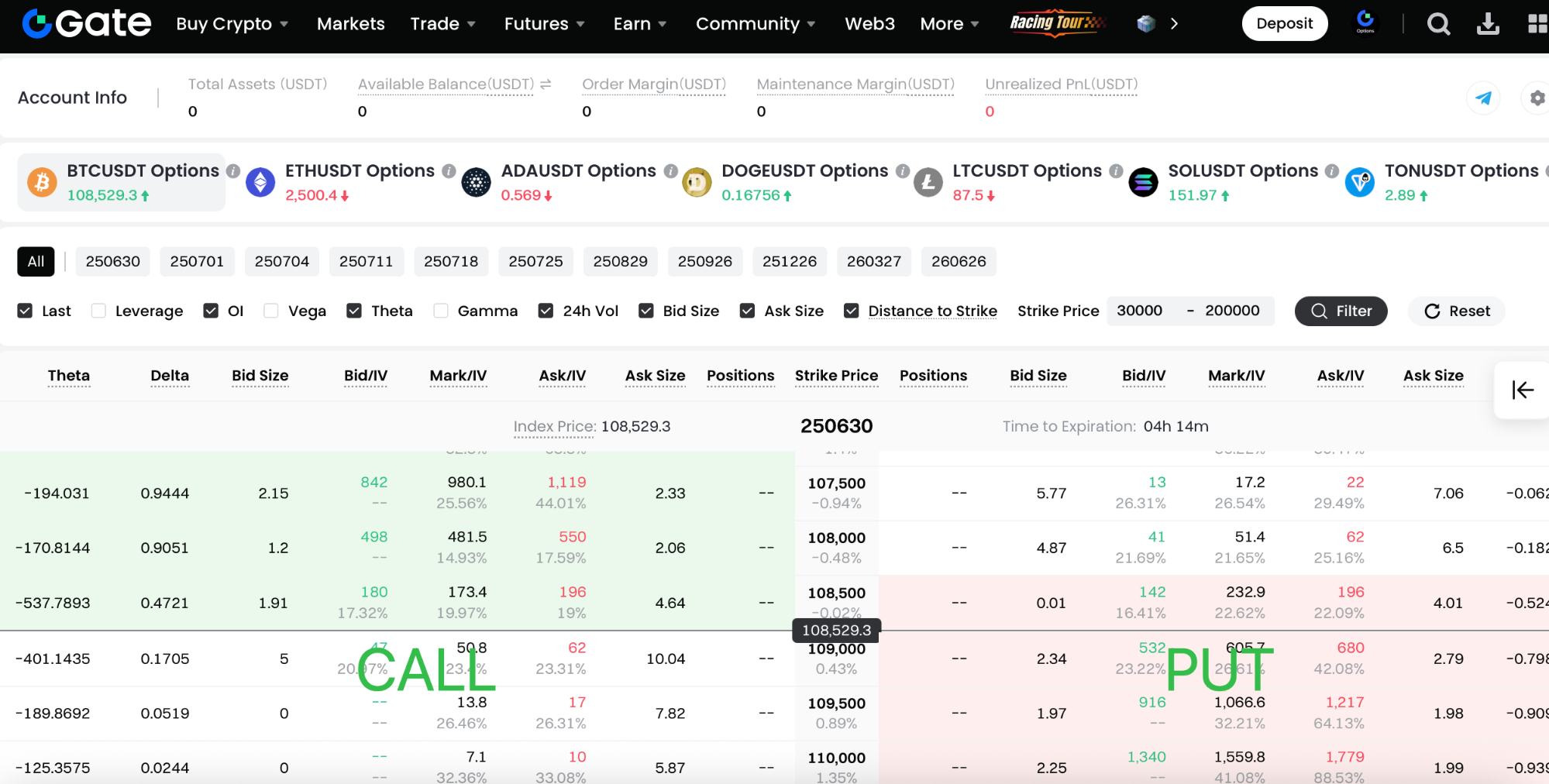
Task: Click the search magnifier icon in header
Action: (1438, 25)
